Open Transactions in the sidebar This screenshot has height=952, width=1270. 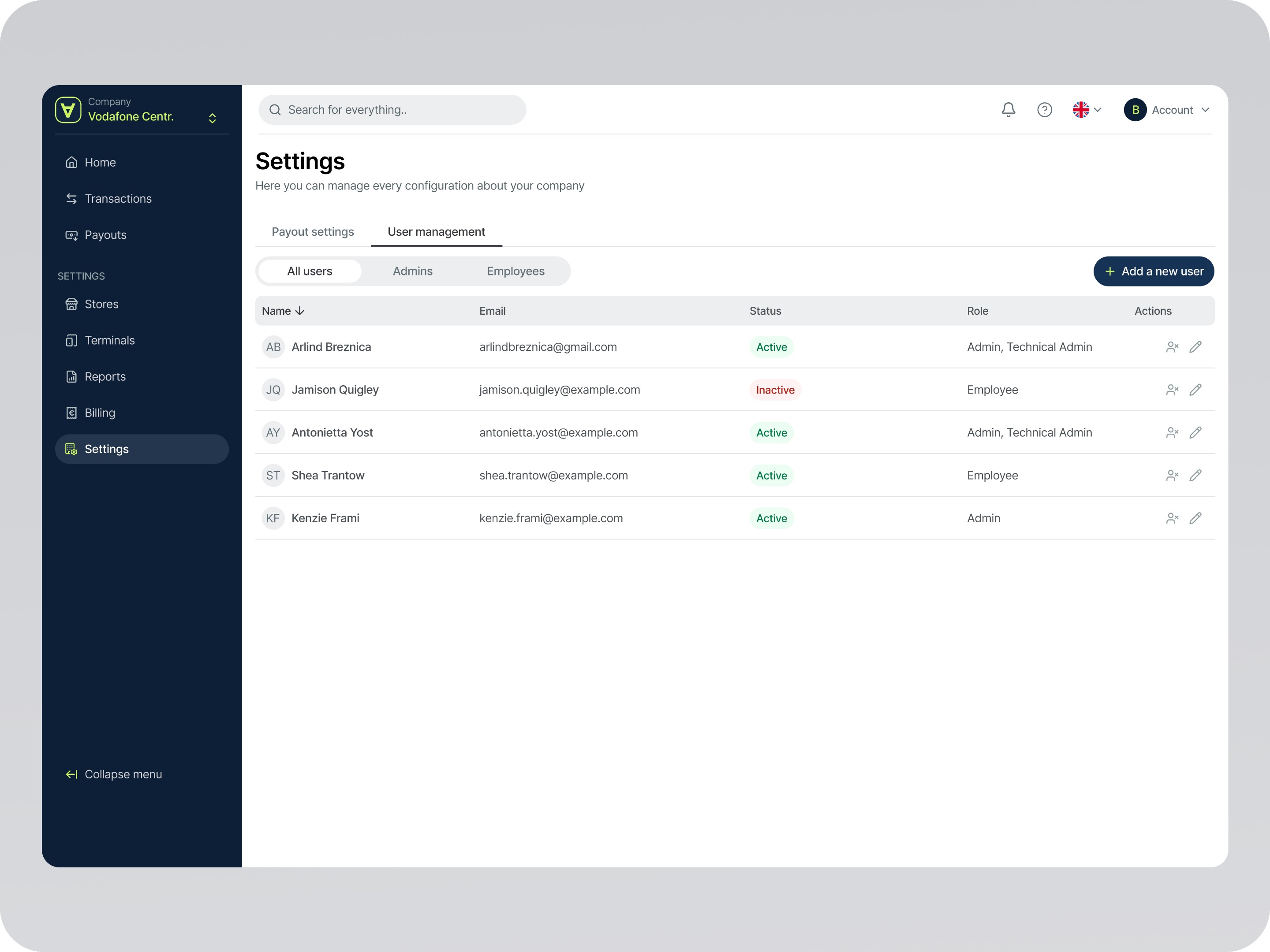click(118, 198)
